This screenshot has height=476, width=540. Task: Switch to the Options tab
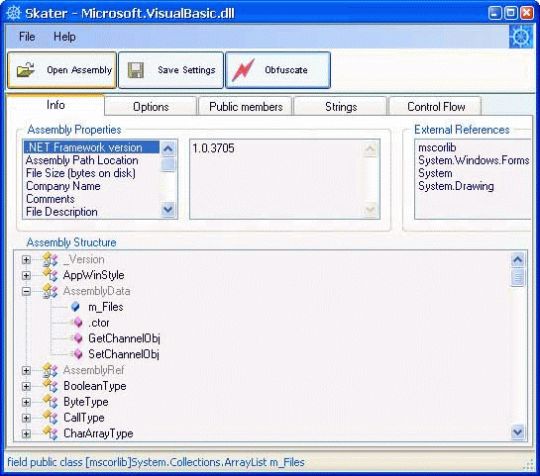[x=151, y=106]
